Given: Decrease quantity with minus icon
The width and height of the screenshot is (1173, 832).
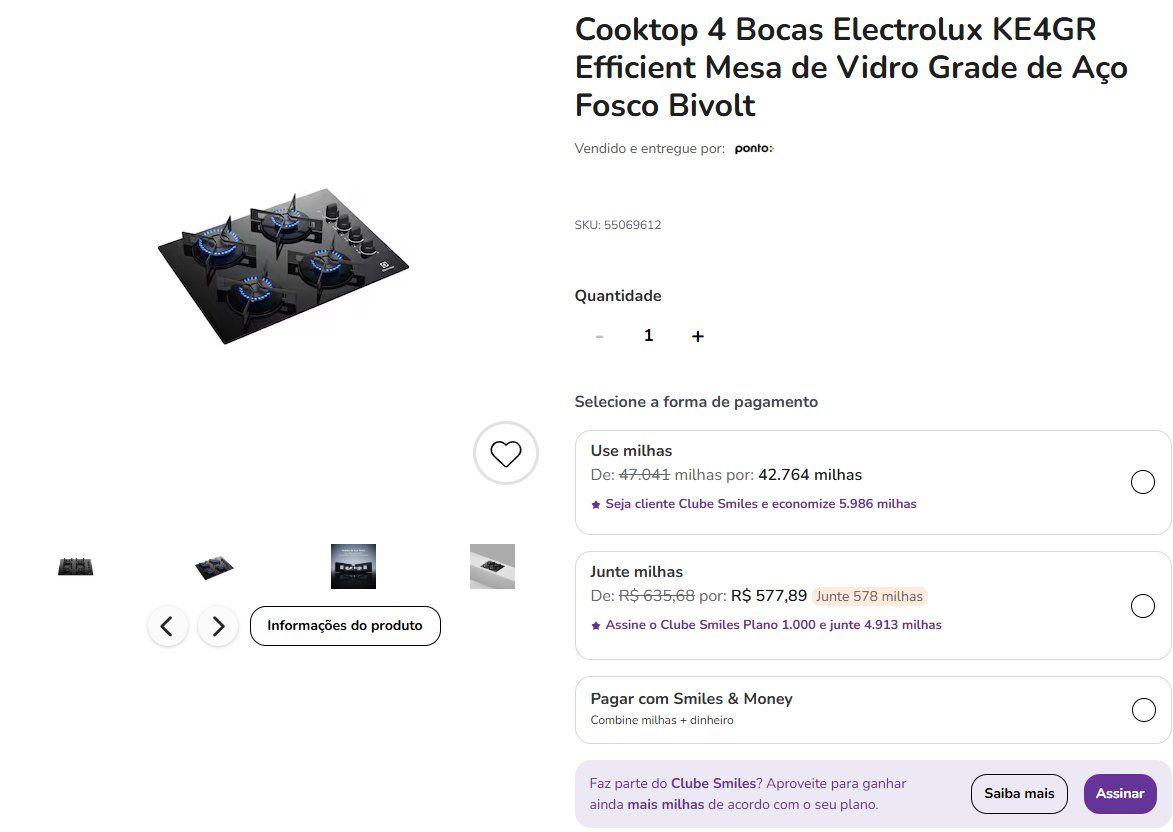Looking at the screenshot, I should [x=599, y=337].
